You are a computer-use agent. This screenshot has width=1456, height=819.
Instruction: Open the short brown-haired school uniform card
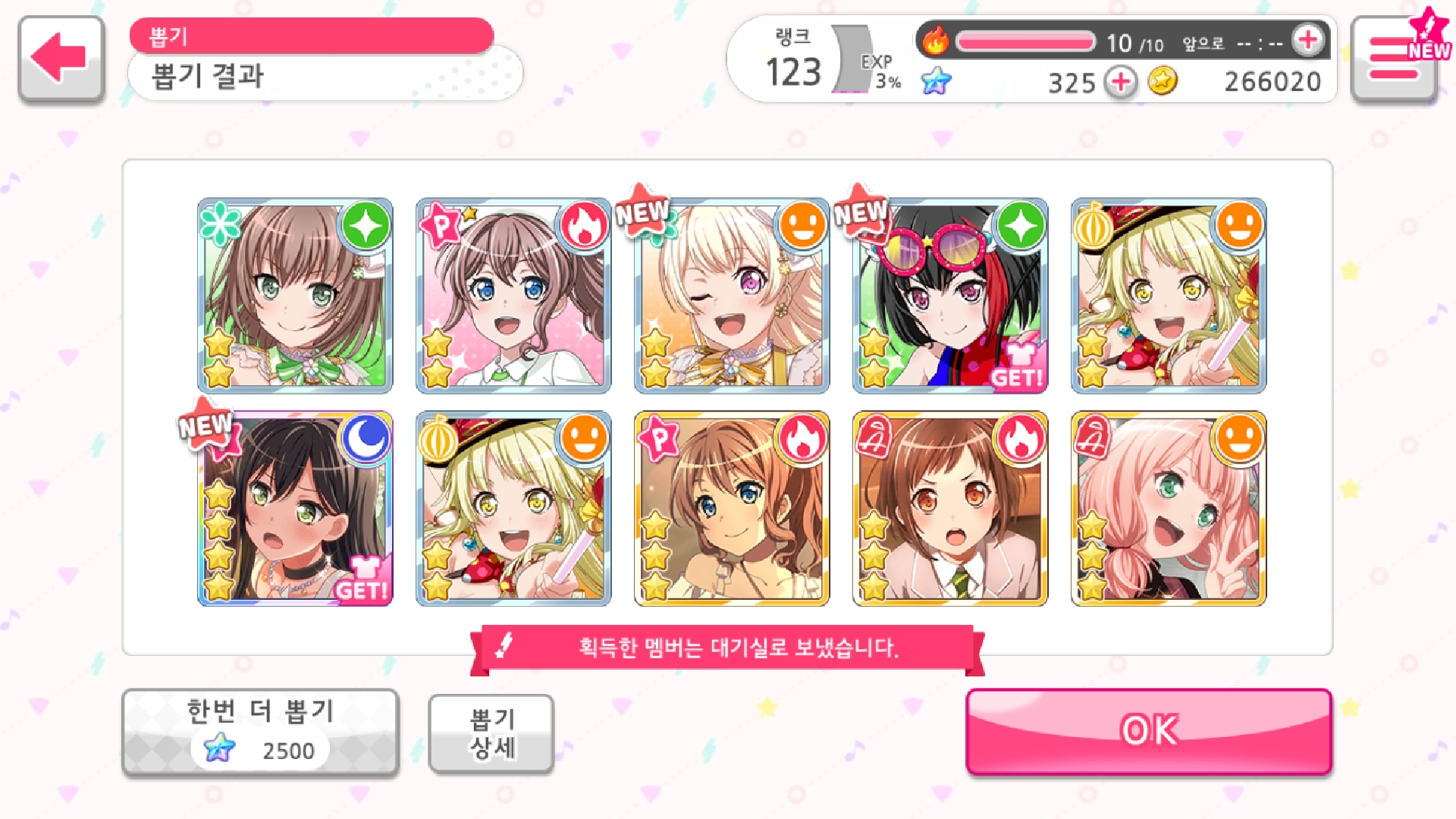pyautogui.click(x=950, y=509)
